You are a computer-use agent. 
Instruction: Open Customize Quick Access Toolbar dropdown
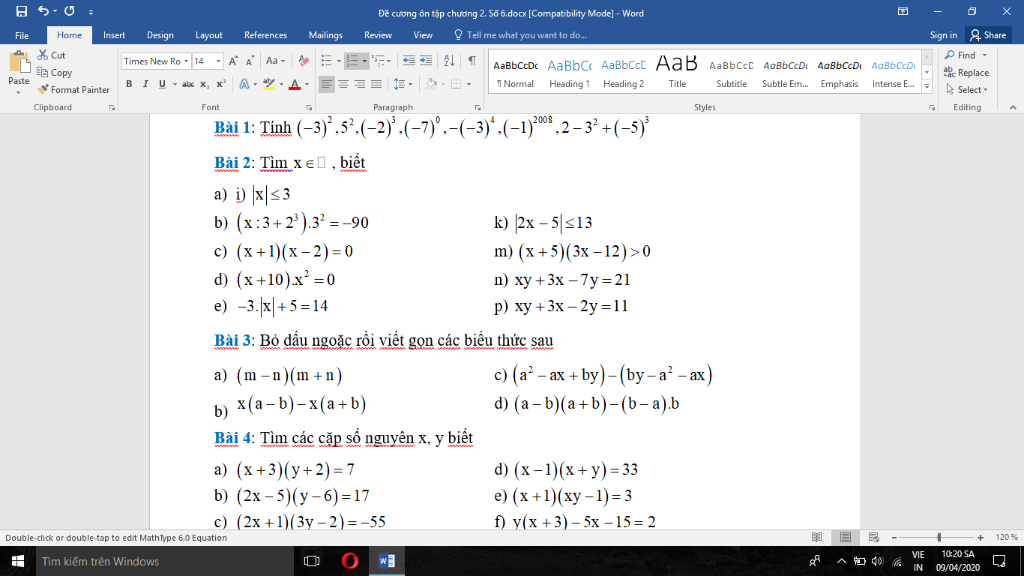91,12
